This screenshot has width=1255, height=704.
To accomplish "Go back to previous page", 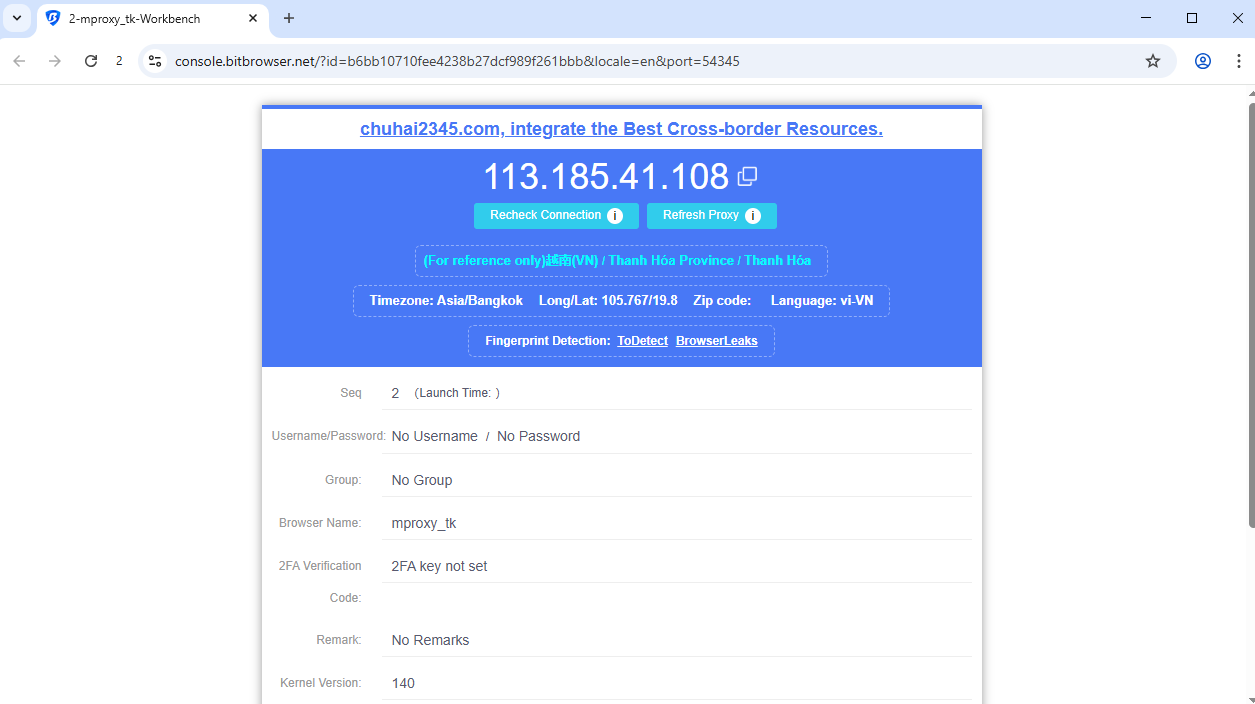I will coord(19,61).
